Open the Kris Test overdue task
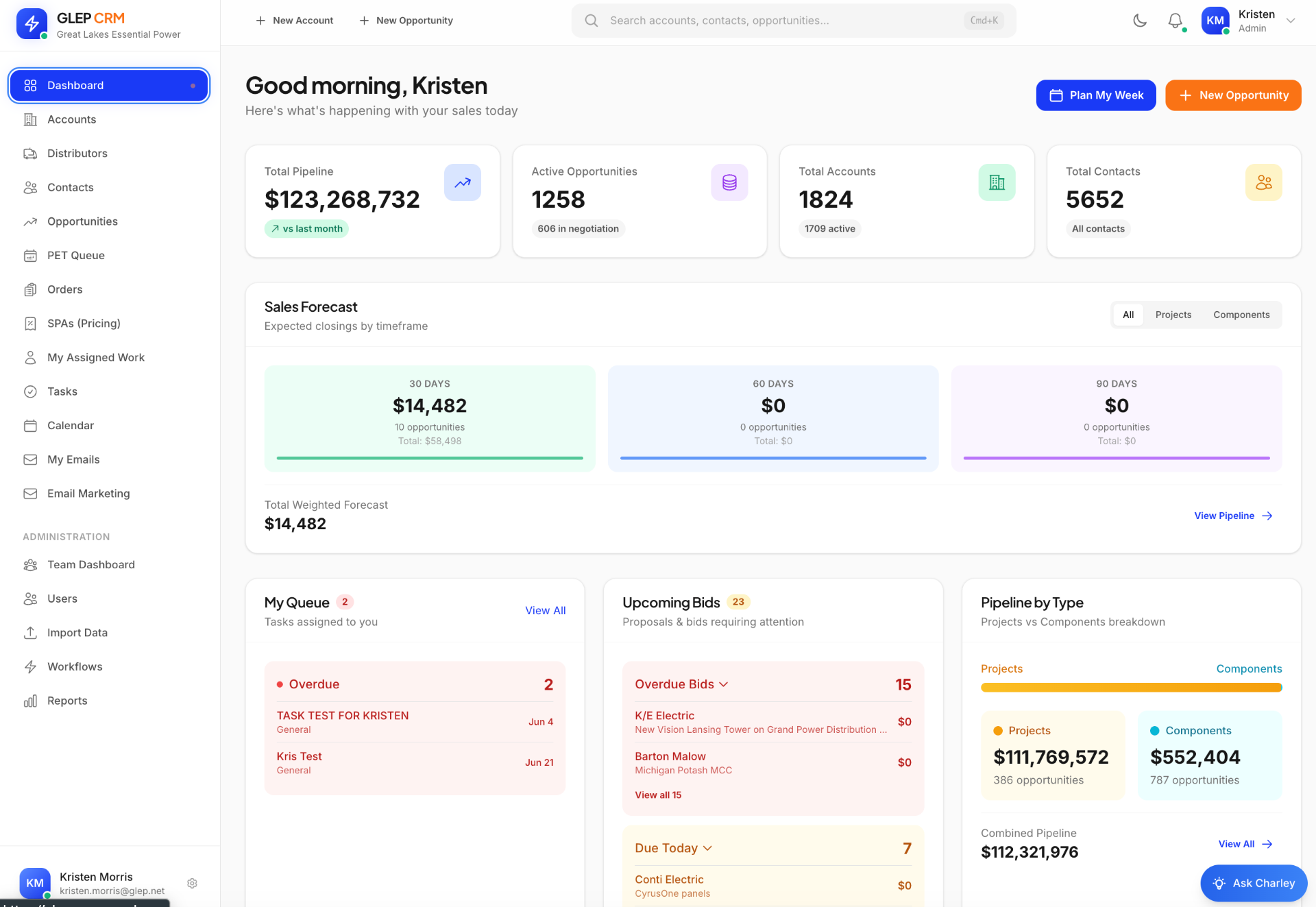The height and width of the screenshot is (907, 1316). [x=415, y=762]
